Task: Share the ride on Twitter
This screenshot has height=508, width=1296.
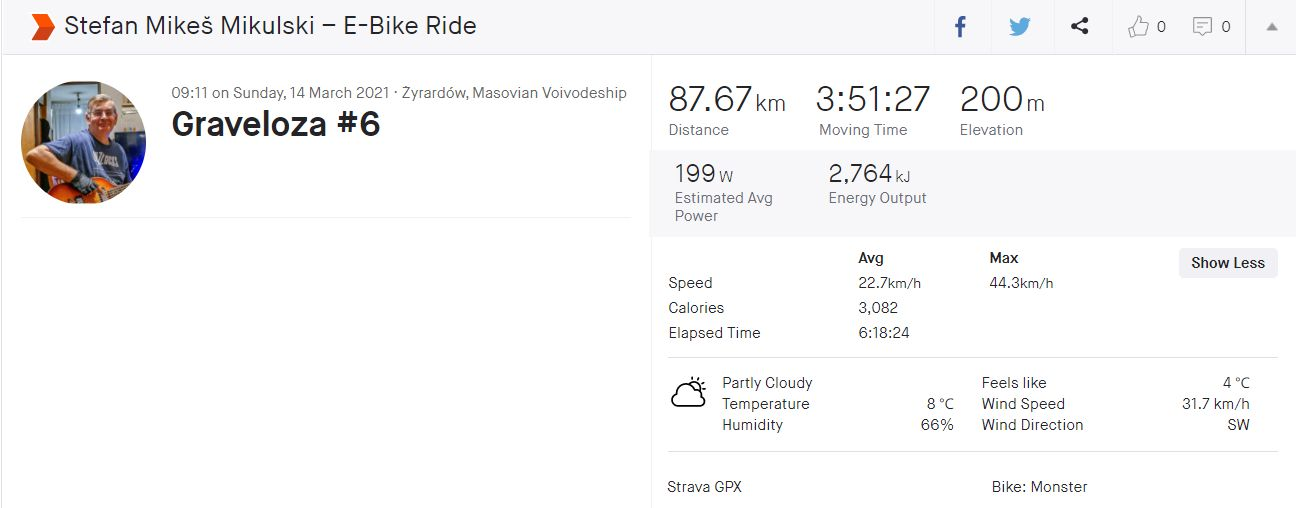Action: point(1019,27)
